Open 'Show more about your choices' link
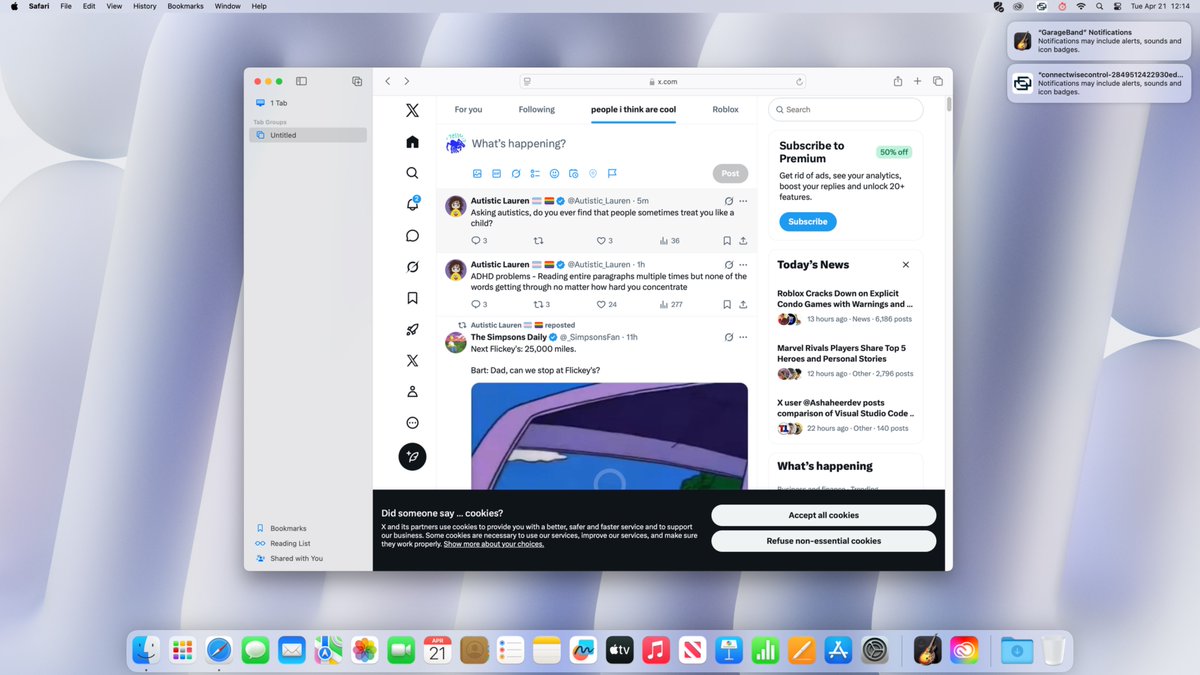 click(x=494, y=544)
